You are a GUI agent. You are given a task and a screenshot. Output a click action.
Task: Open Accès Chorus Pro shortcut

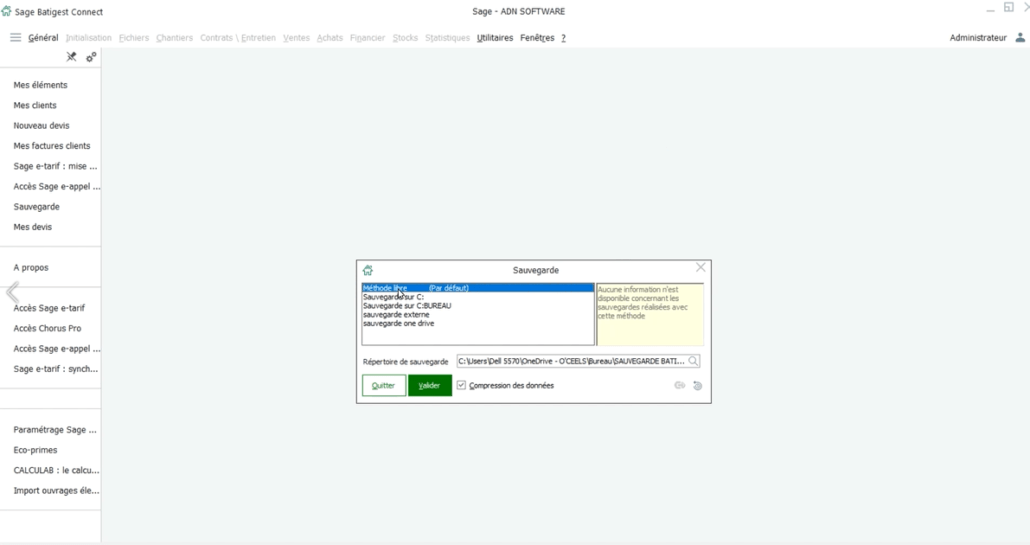click(47, 328)
